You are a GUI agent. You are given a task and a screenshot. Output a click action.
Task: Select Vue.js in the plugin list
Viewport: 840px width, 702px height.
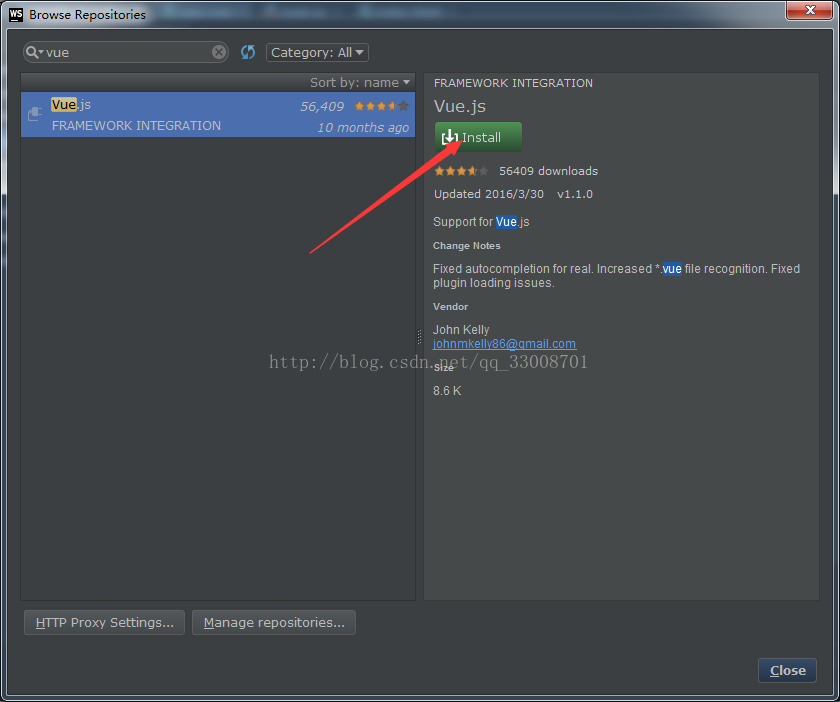point(218,114)
